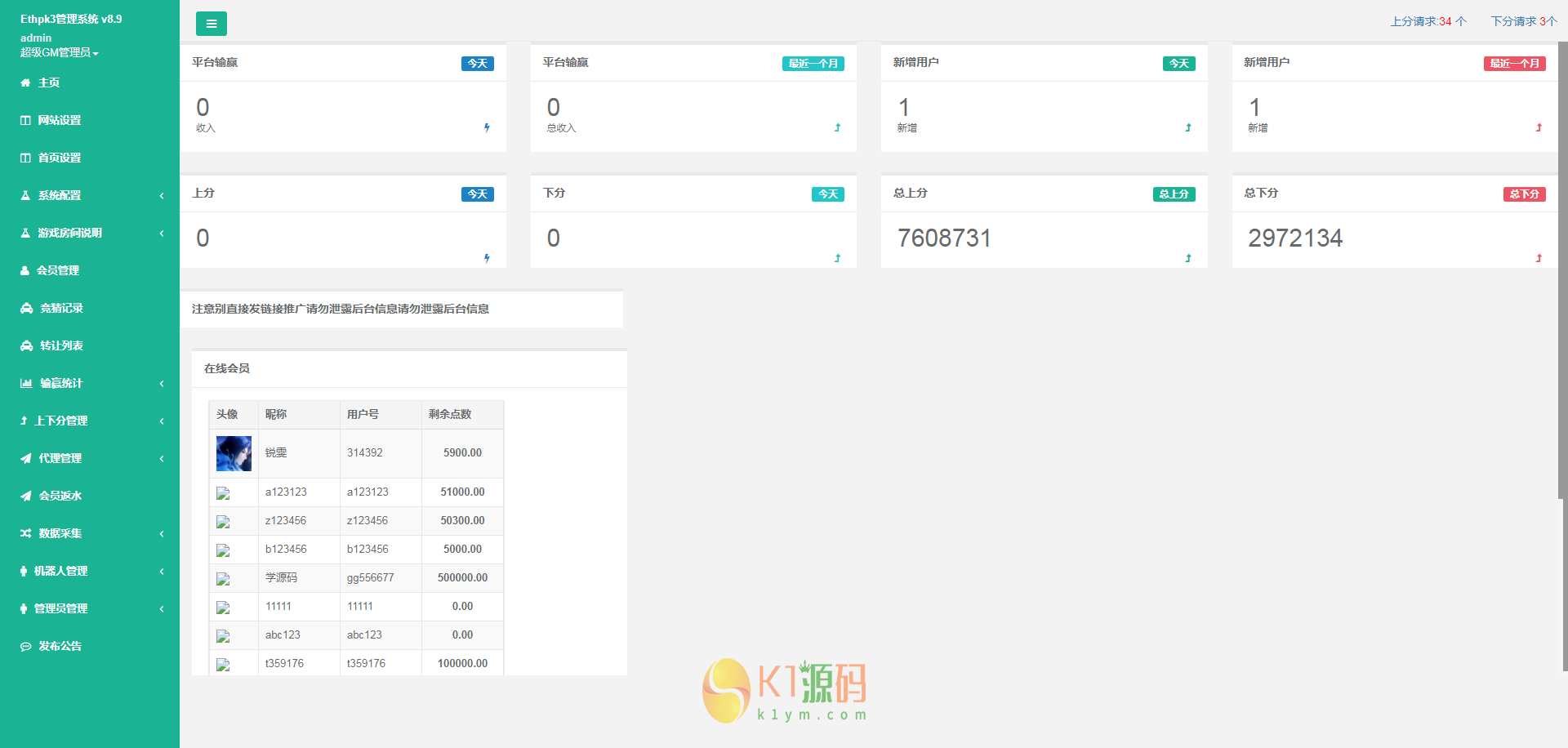This screenshot has height=748, width=1568.
Task: Click the arrow icon in the 7608731 card
Action: (x=1188, y=258)
